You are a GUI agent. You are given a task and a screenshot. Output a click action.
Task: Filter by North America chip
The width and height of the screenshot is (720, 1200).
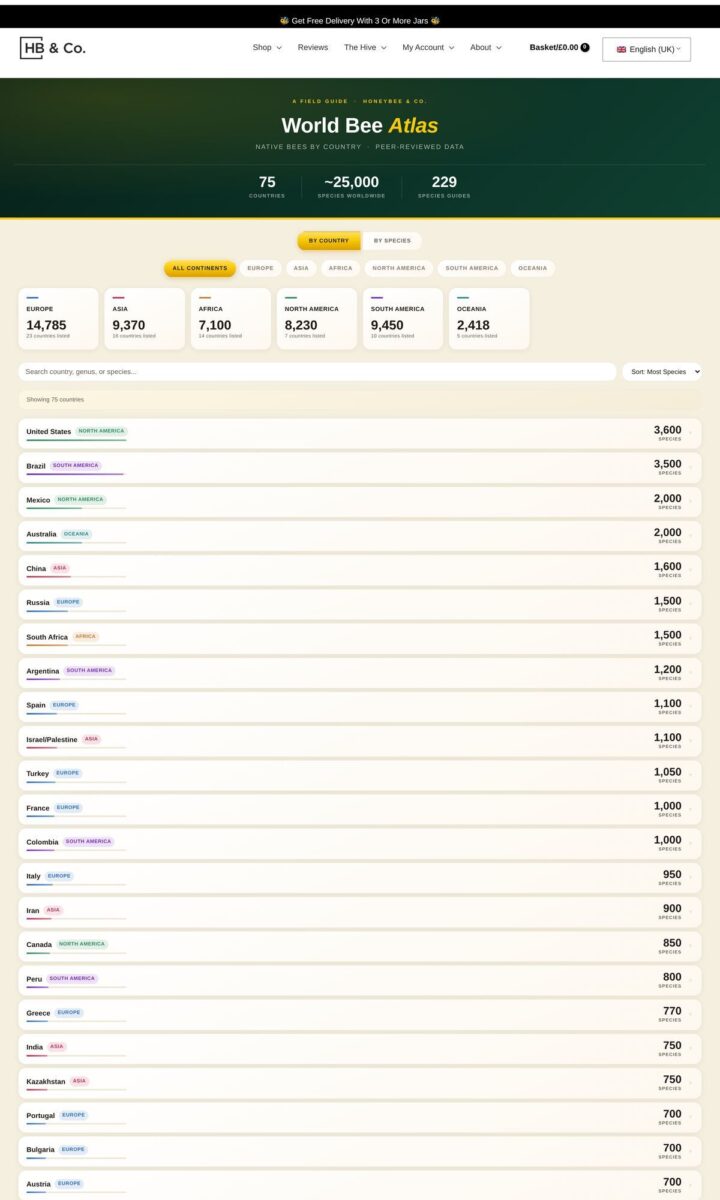tap(399, 268)
